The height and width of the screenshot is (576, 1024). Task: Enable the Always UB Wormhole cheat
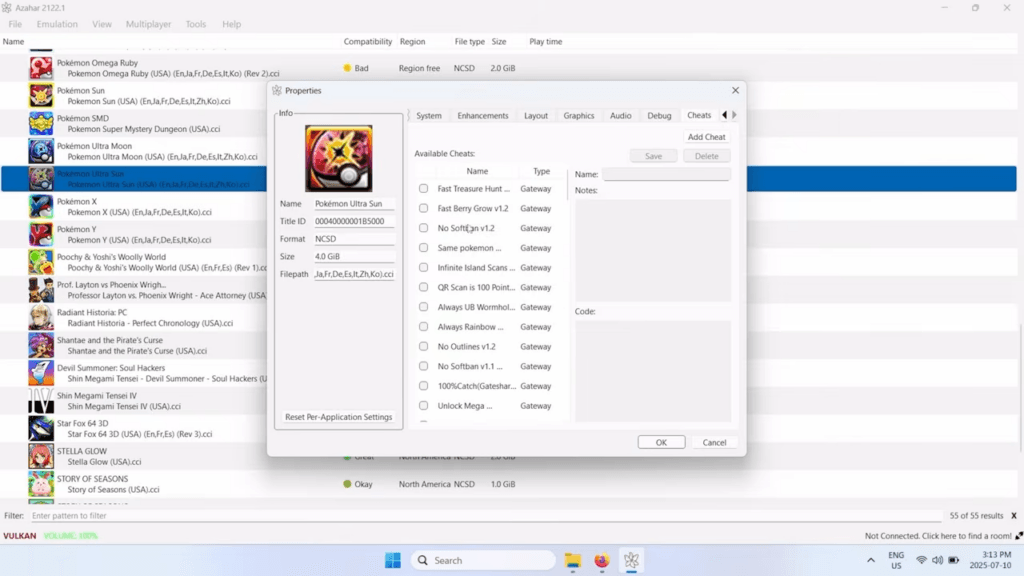(423, 307)
